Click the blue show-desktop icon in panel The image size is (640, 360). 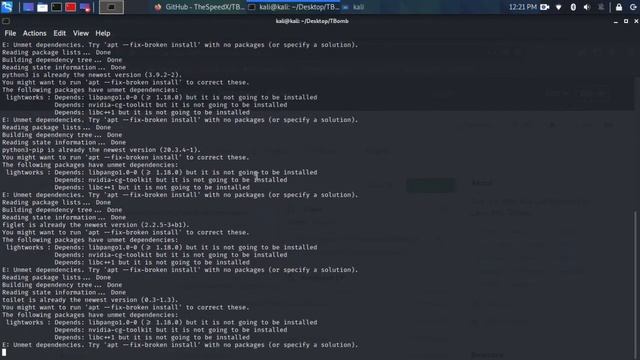click(x=28, y=7)
